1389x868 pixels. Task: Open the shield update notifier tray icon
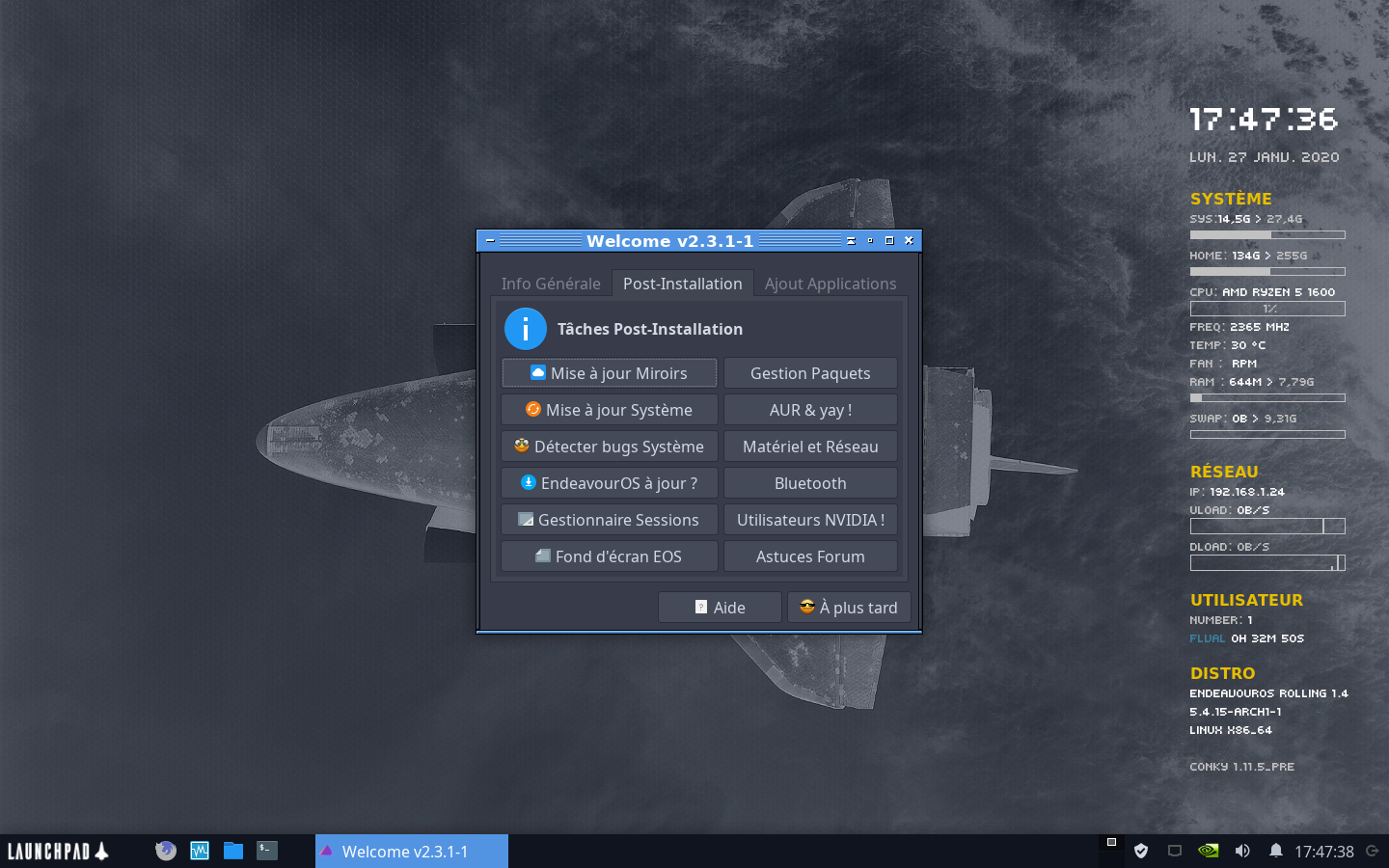coord(1141,851)
